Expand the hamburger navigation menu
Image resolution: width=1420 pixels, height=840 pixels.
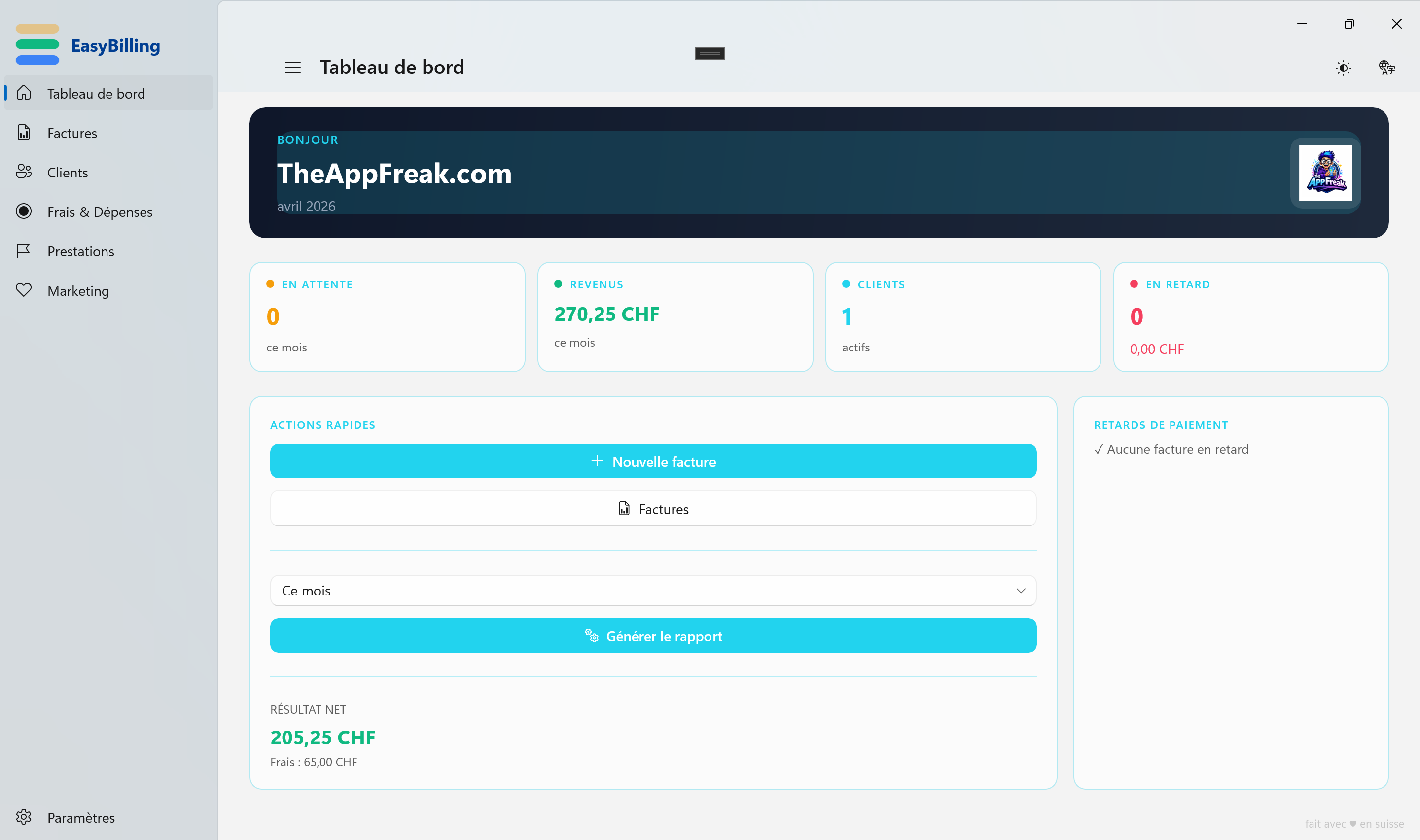tap(292, 67)
